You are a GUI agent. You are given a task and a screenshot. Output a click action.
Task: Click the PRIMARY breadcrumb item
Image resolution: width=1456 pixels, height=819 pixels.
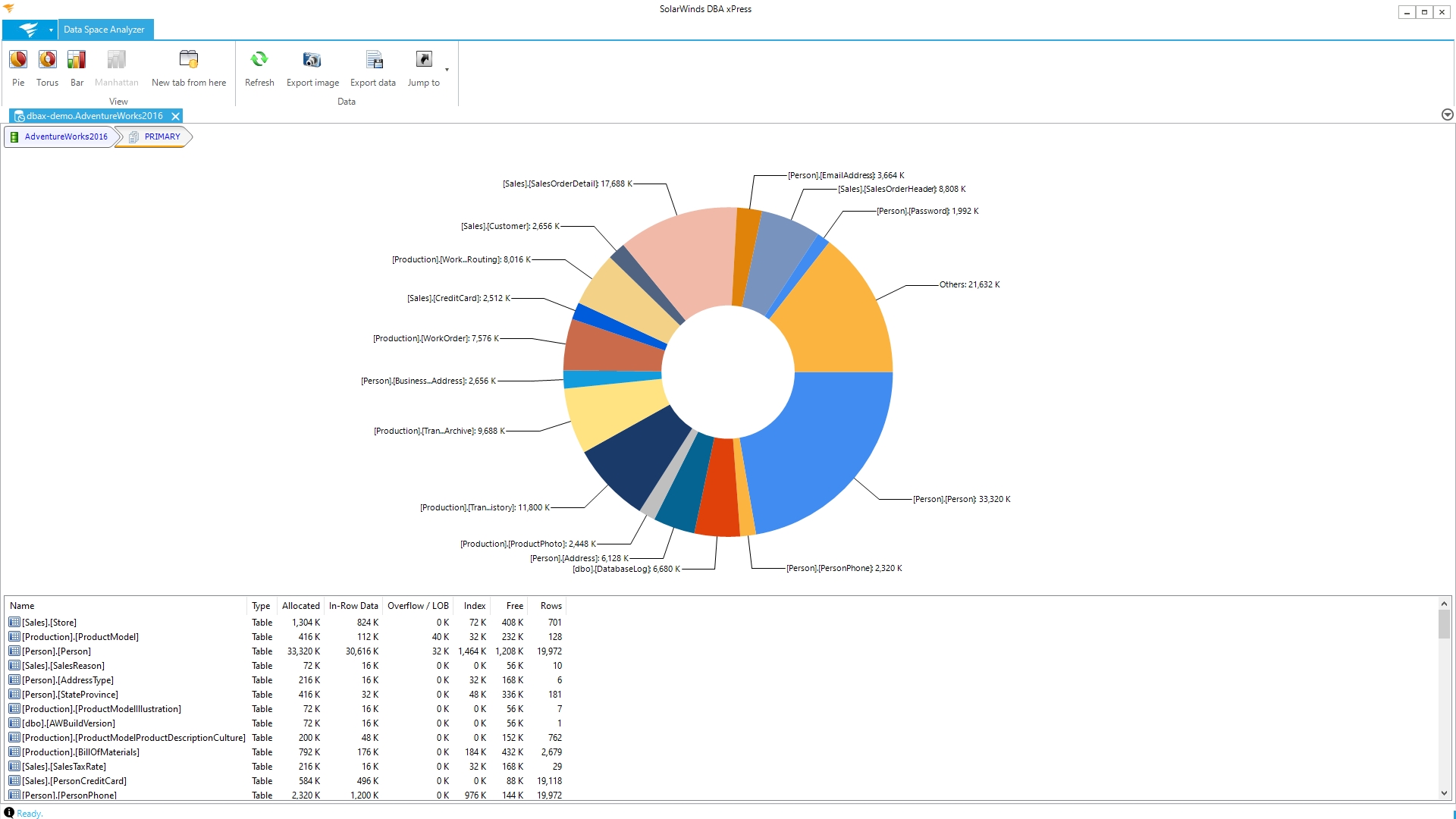162,136
